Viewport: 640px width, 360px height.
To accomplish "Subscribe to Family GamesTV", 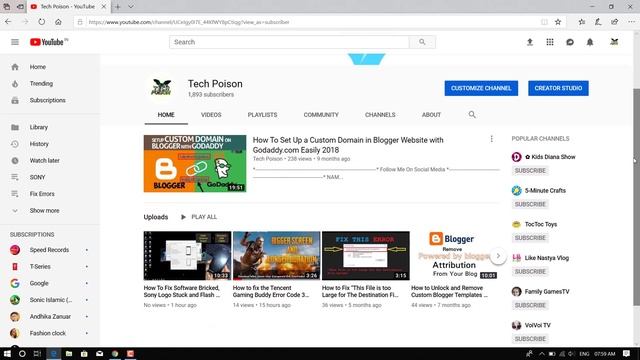I will pos(530,305).
